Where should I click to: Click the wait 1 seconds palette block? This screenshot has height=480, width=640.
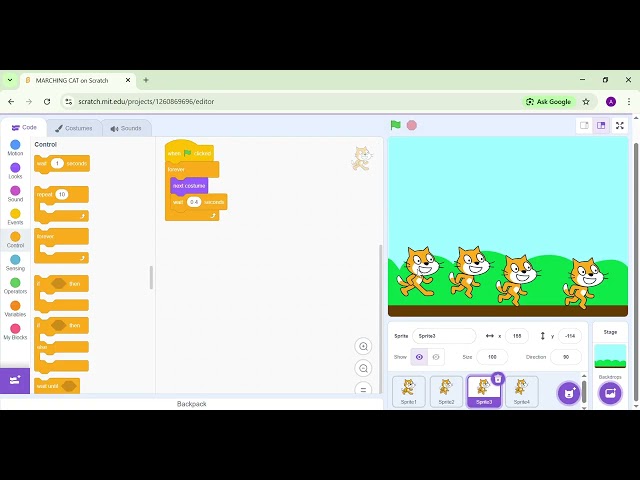coord(62,164)
